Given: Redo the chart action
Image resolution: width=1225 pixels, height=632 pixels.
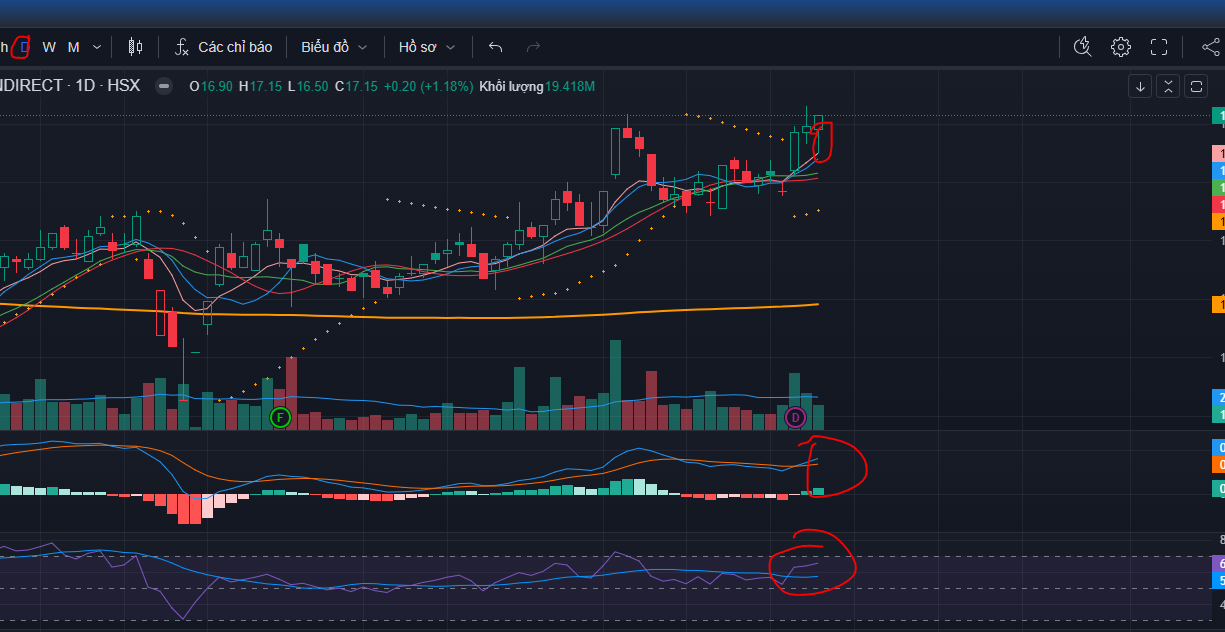Looking at the screenshot, I should (534, 47).
